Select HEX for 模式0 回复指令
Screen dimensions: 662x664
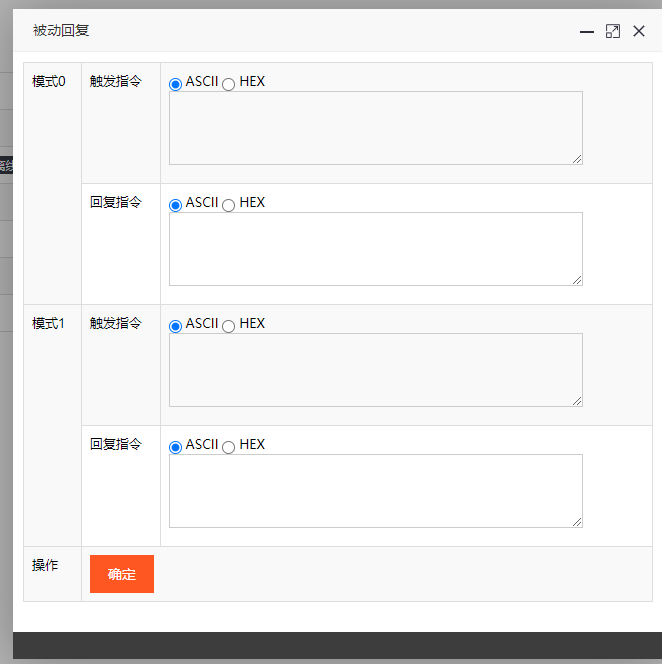pyautogui.click(x=228, y=205)
